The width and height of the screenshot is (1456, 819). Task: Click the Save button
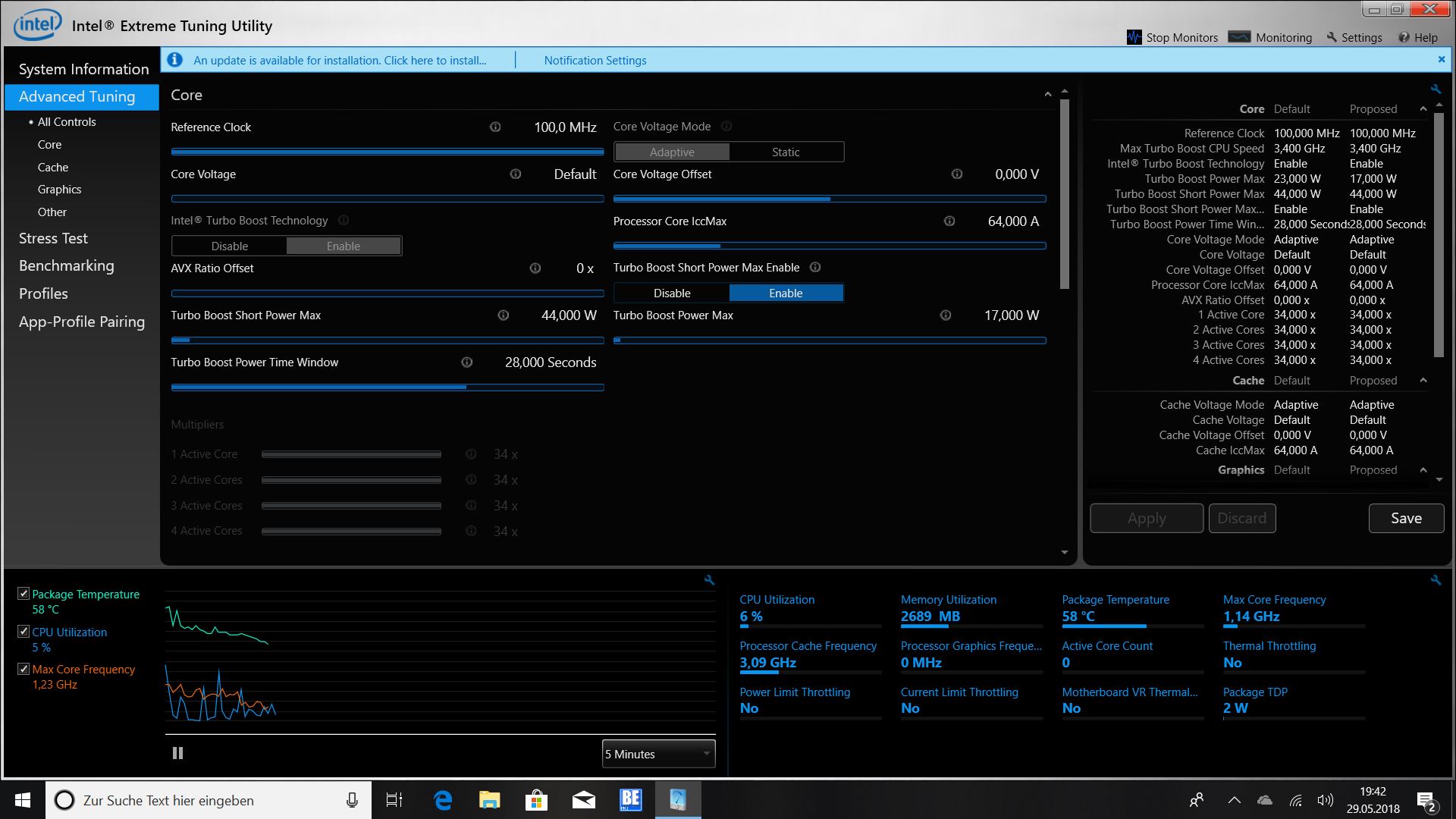pos(1406,518)
